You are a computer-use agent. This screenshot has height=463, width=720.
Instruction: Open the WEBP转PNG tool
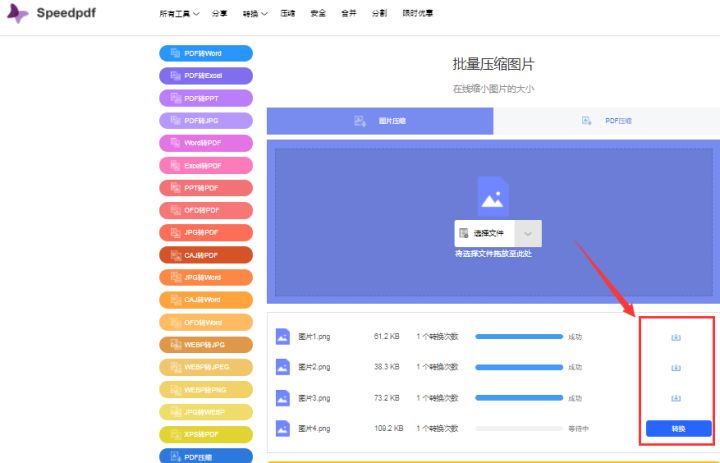point(206,390)
